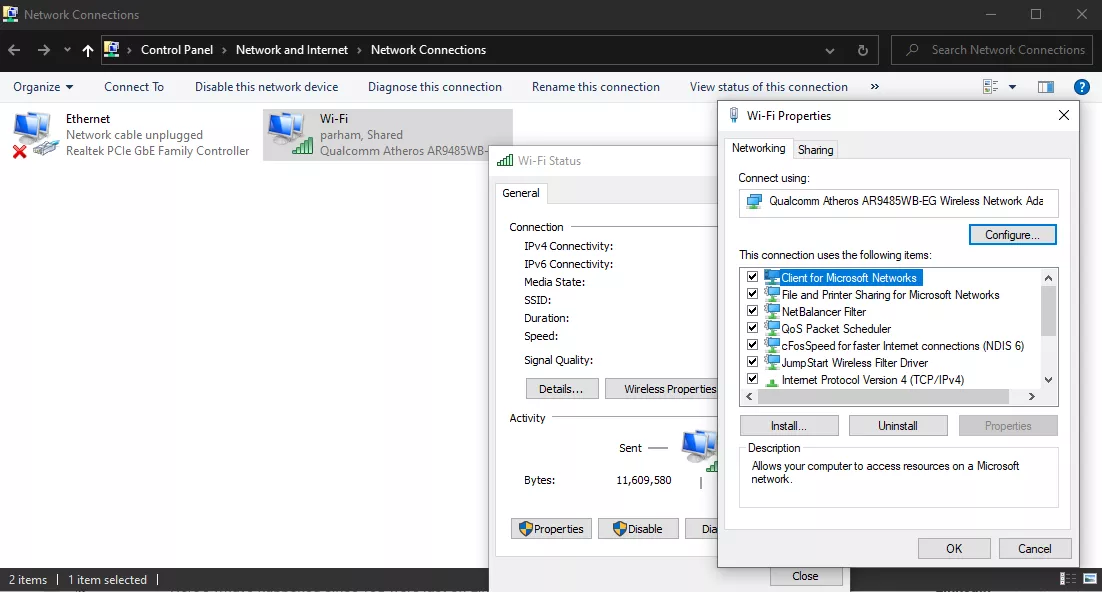This screenshot has width=1102, height=592.
Task: Select the Wi-Fi adapter icon
Action: point(290,134)
